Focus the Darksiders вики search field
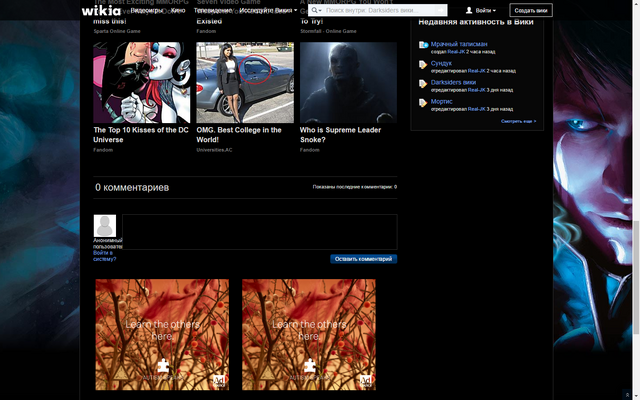The image size is (640, 400). pyautogui.click(x=380, y=10)
